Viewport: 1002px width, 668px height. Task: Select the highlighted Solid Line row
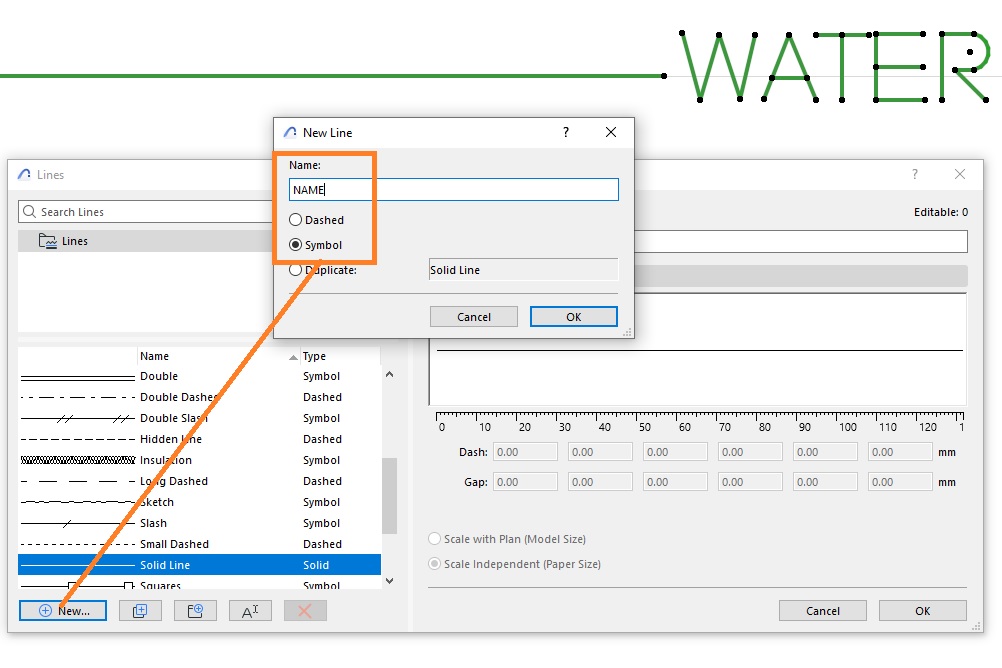[x=199, y=565]
